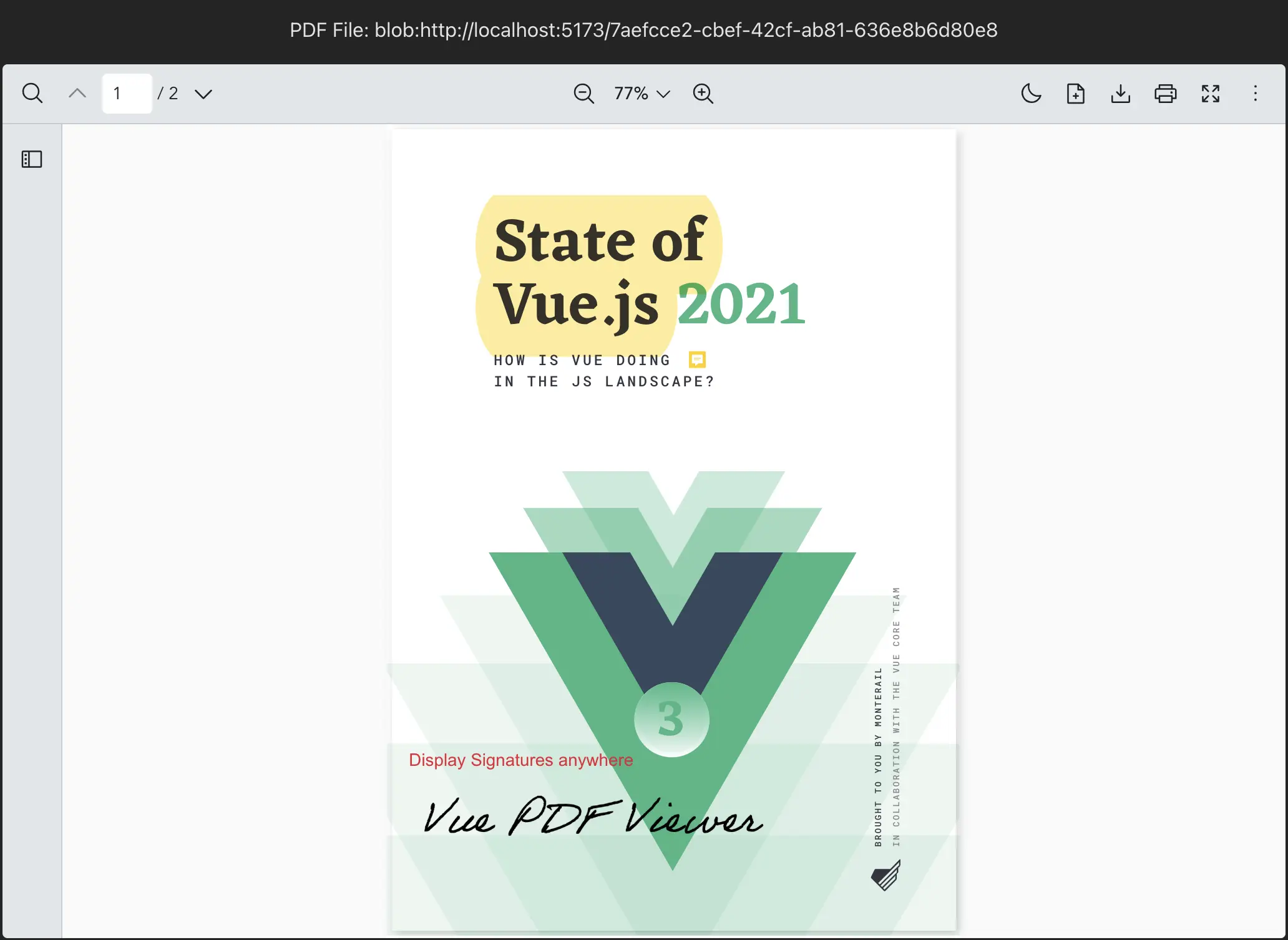Print the document
Viewport: 1288px width, 940px height.
[1165, 94]
